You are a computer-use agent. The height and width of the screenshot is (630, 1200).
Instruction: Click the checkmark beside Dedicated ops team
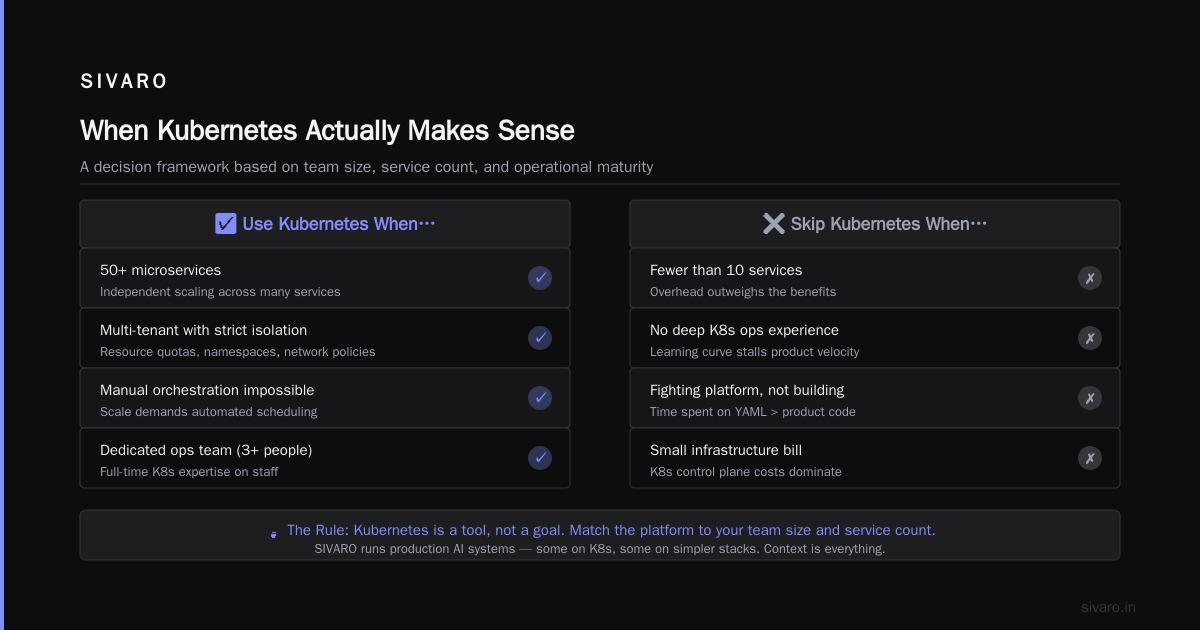540,458
